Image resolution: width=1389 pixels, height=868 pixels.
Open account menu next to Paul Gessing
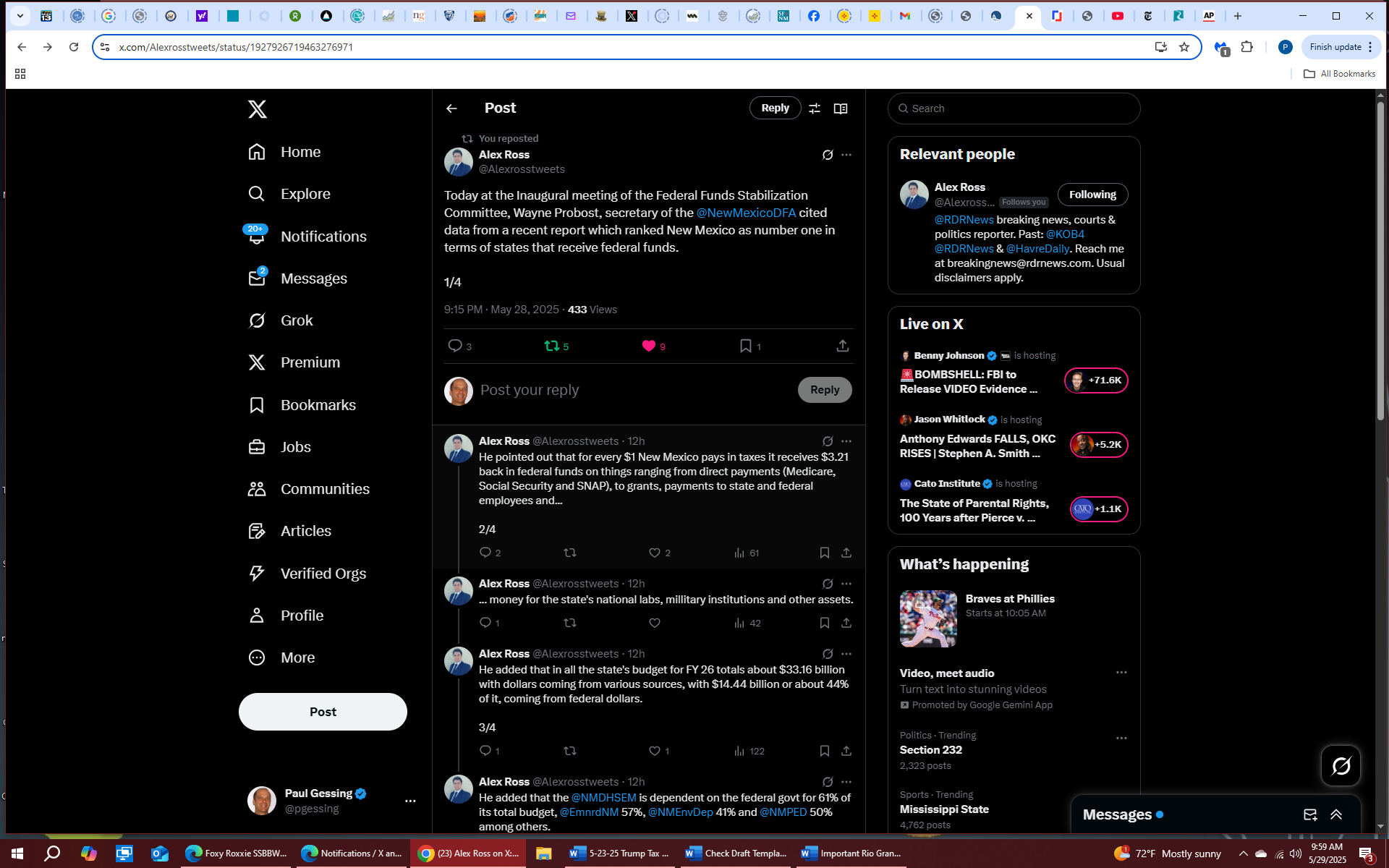tap(410, 801)
